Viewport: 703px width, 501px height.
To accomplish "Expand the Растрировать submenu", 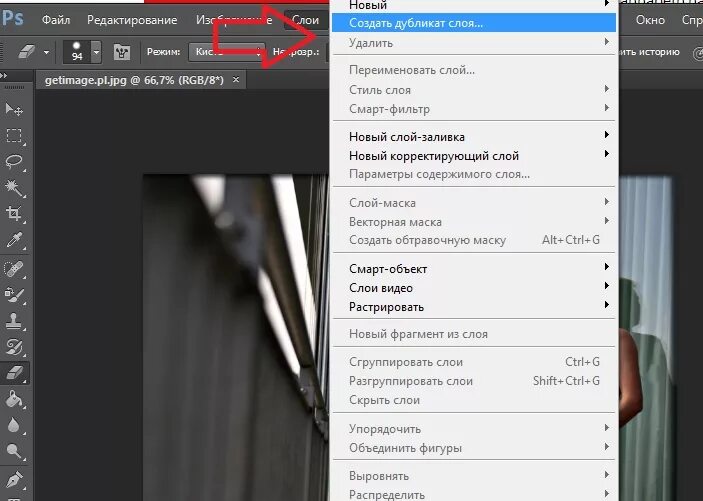I will (474, 307).
